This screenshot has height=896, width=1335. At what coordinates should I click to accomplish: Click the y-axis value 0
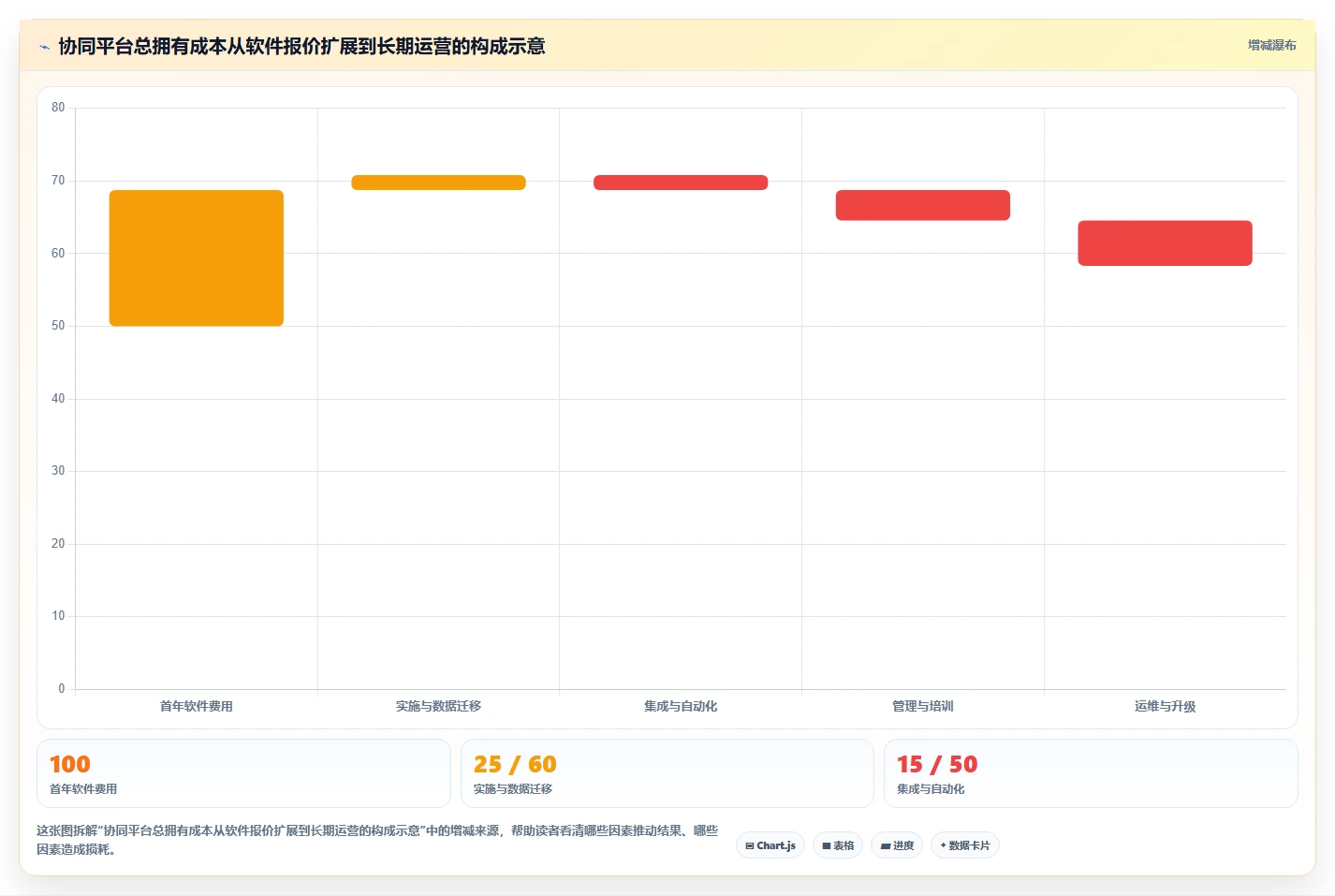tap(62, 689)
